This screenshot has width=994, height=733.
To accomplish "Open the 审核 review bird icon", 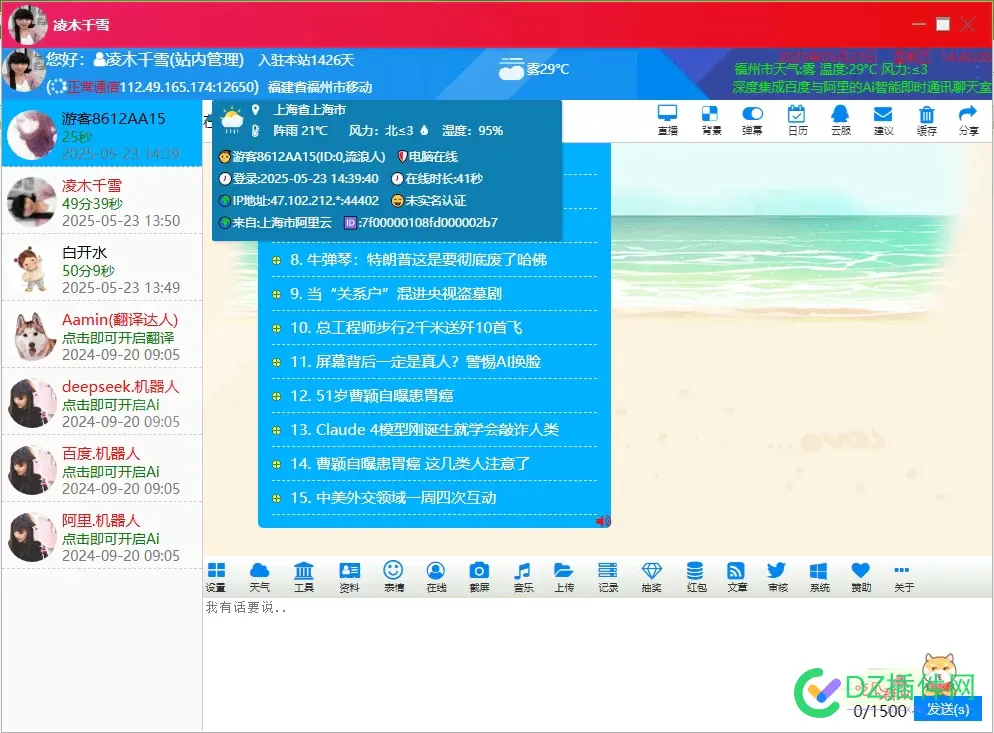I will (x=777, y=577).
